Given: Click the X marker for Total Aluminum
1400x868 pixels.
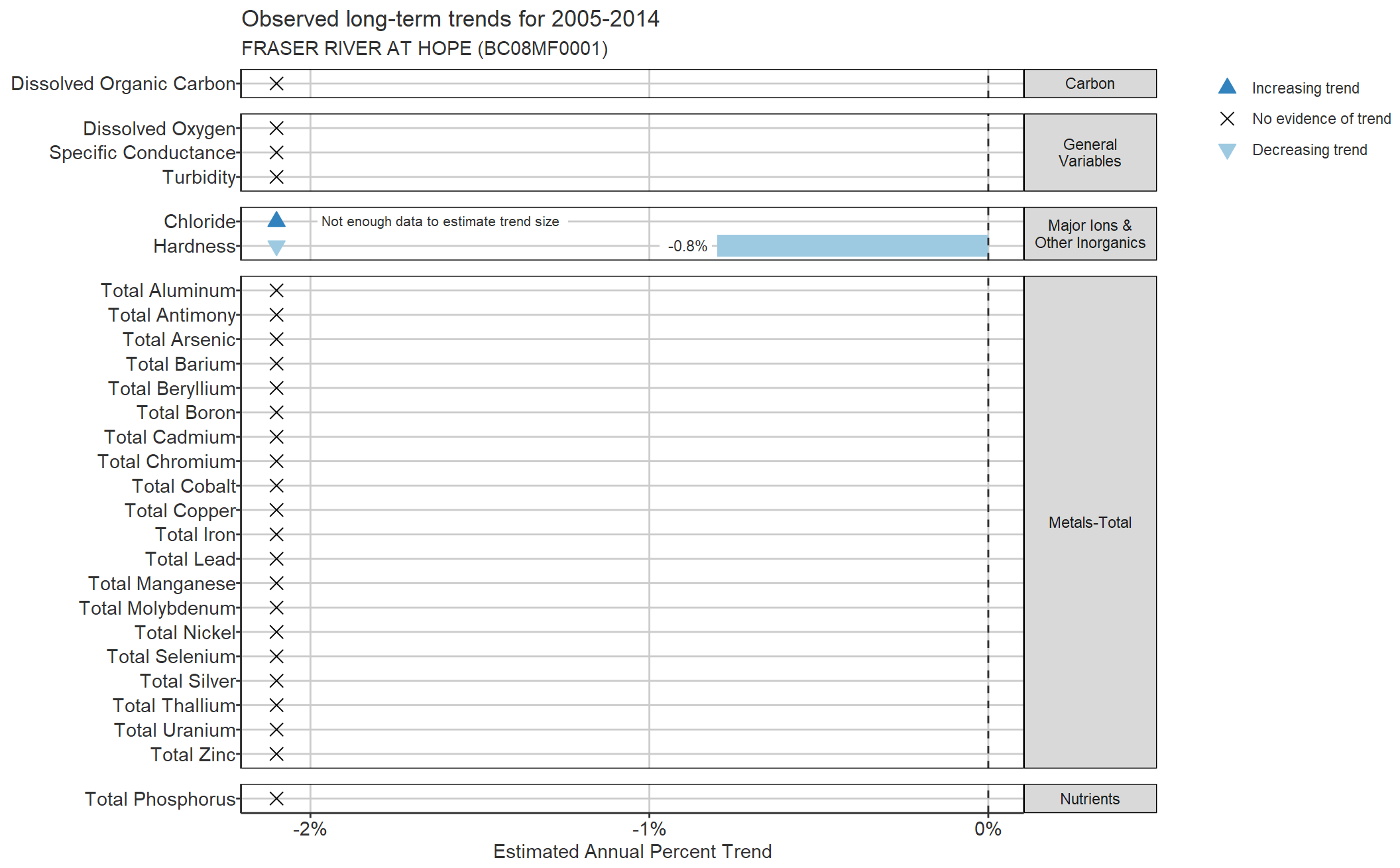Looking at the screenshot, I should pyautogui.click(x=276, y=290).
